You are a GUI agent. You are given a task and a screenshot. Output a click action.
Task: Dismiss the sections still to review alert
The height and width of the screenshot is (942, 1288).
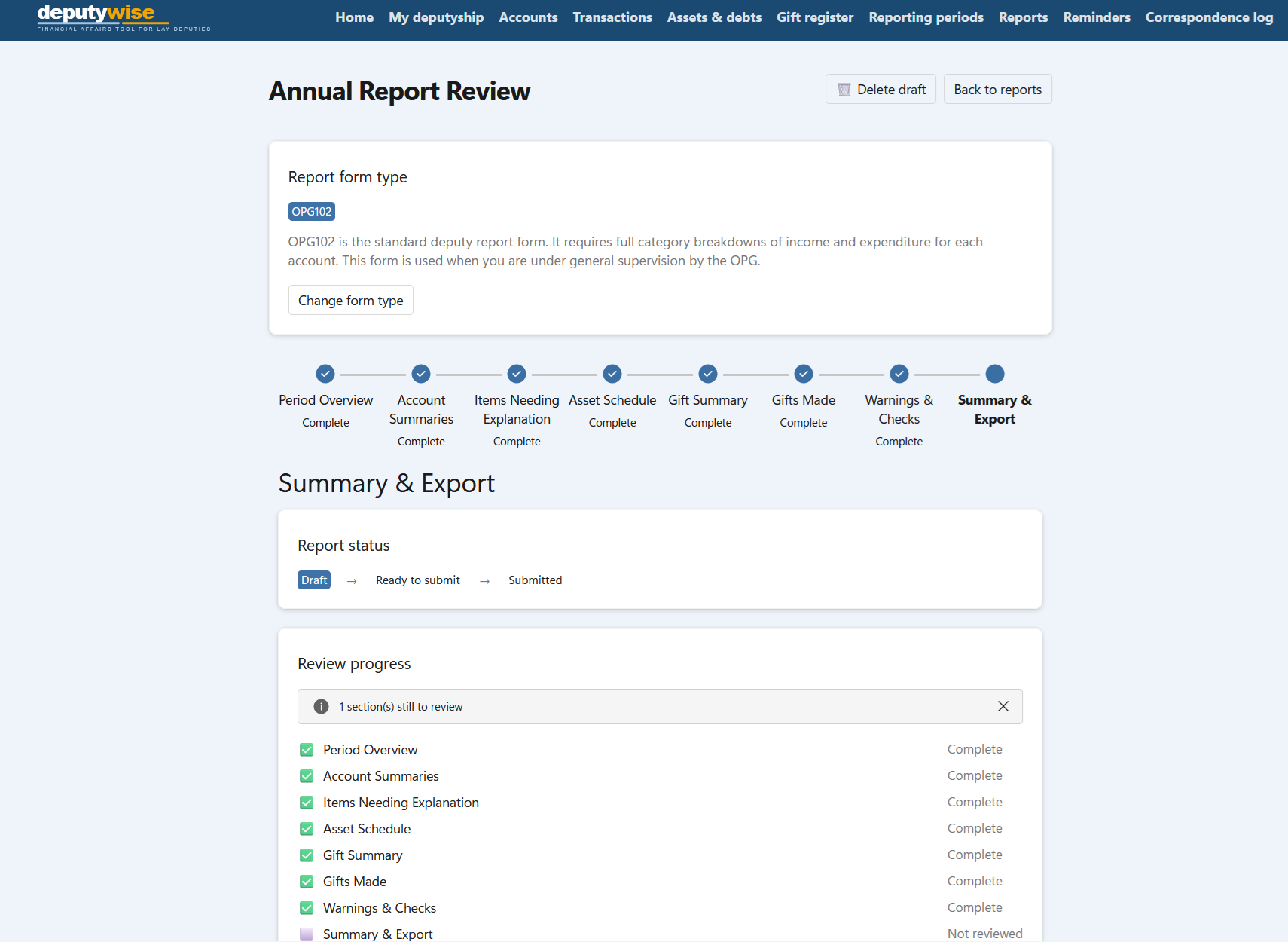tap(1003, 706)
